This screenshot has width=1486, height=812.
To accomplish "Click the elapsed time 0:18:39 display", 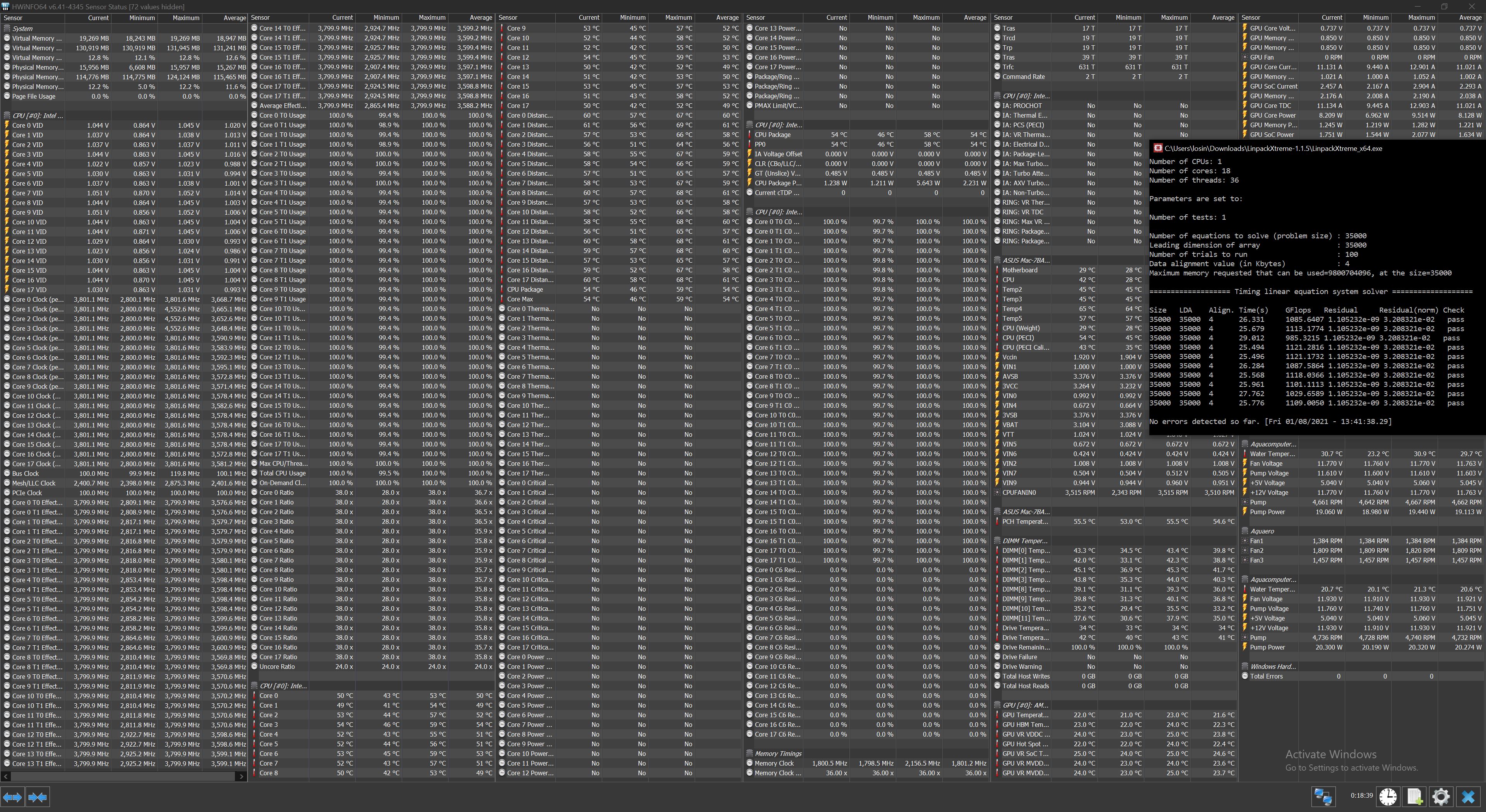I will (x=1361, y=796).
